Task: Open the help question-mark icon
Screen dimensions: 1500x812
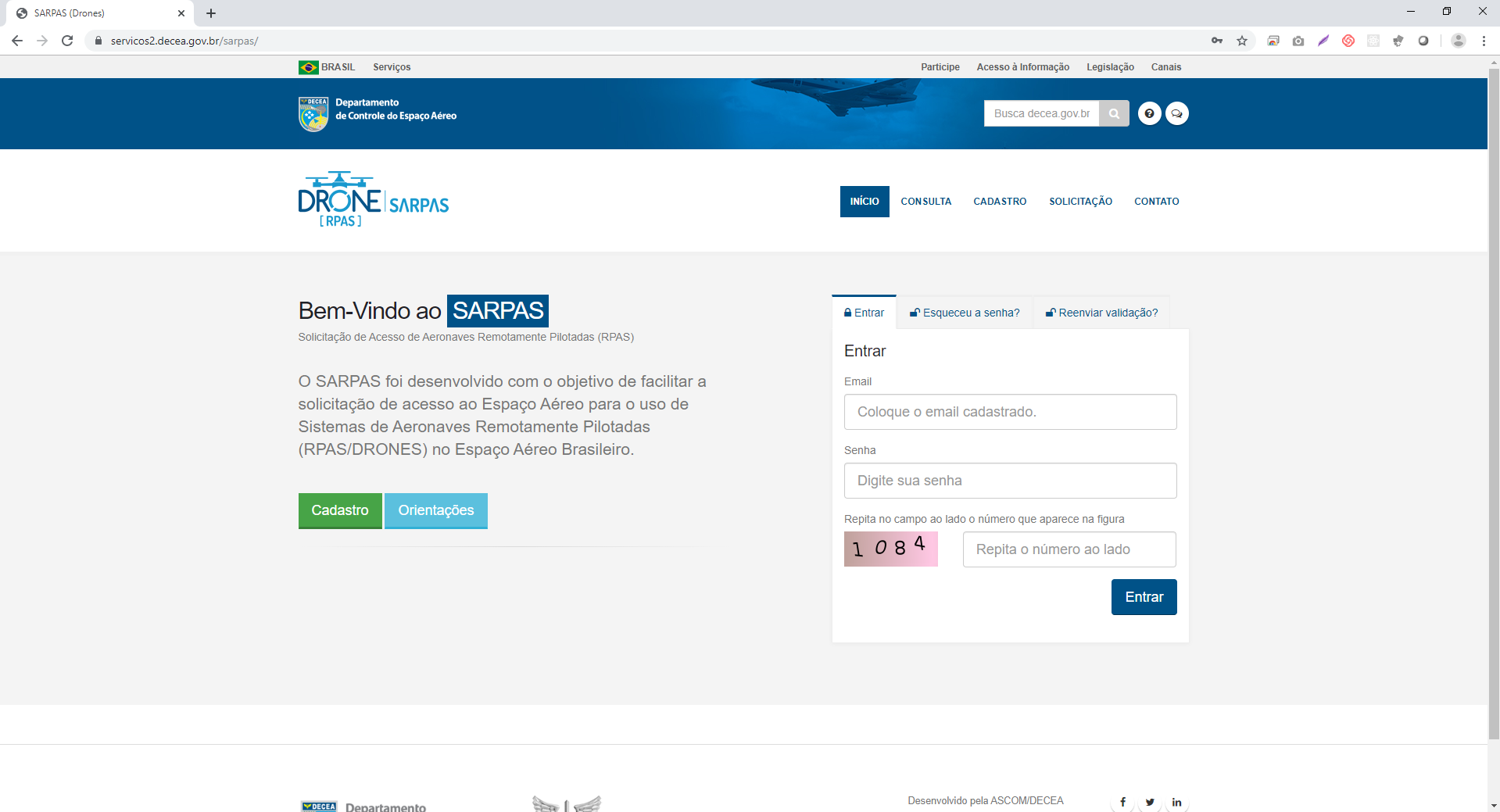Action: click(1149, 113)
